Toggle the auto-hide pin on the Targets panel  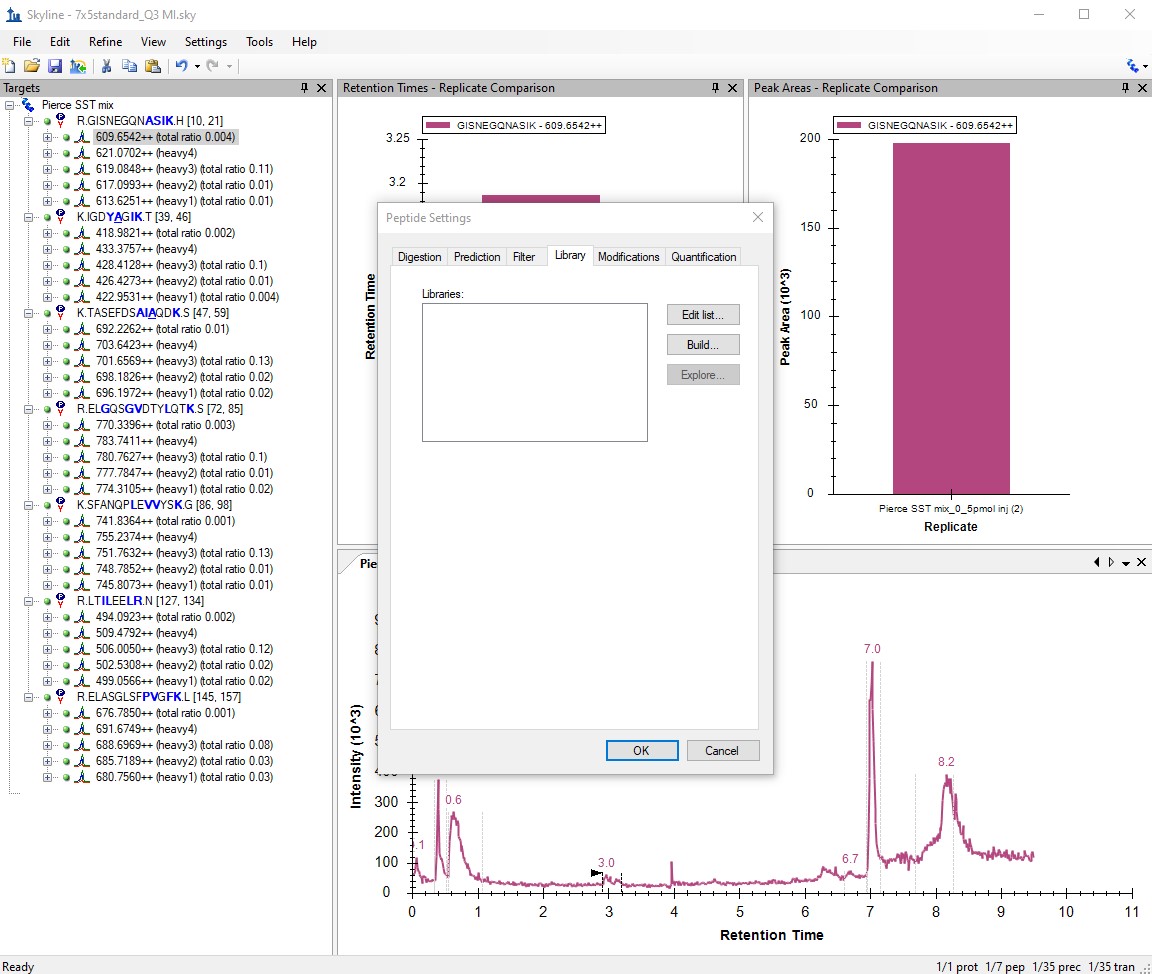[x=304, y=88]
